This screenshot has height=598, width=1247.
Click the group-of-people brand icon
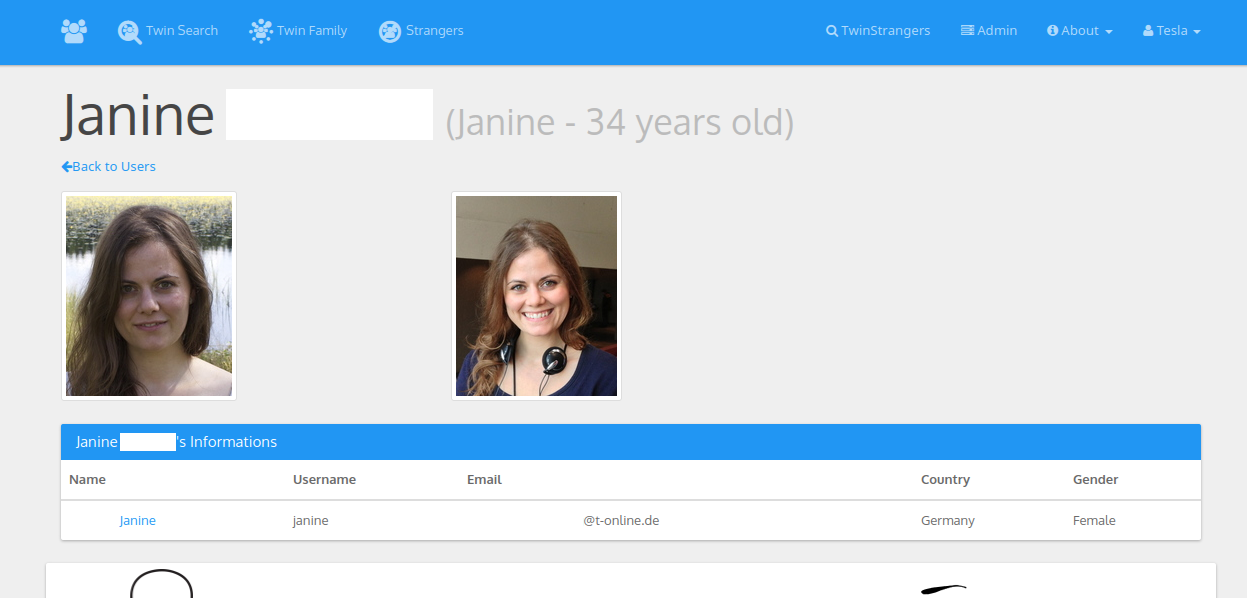coord(74,31)
